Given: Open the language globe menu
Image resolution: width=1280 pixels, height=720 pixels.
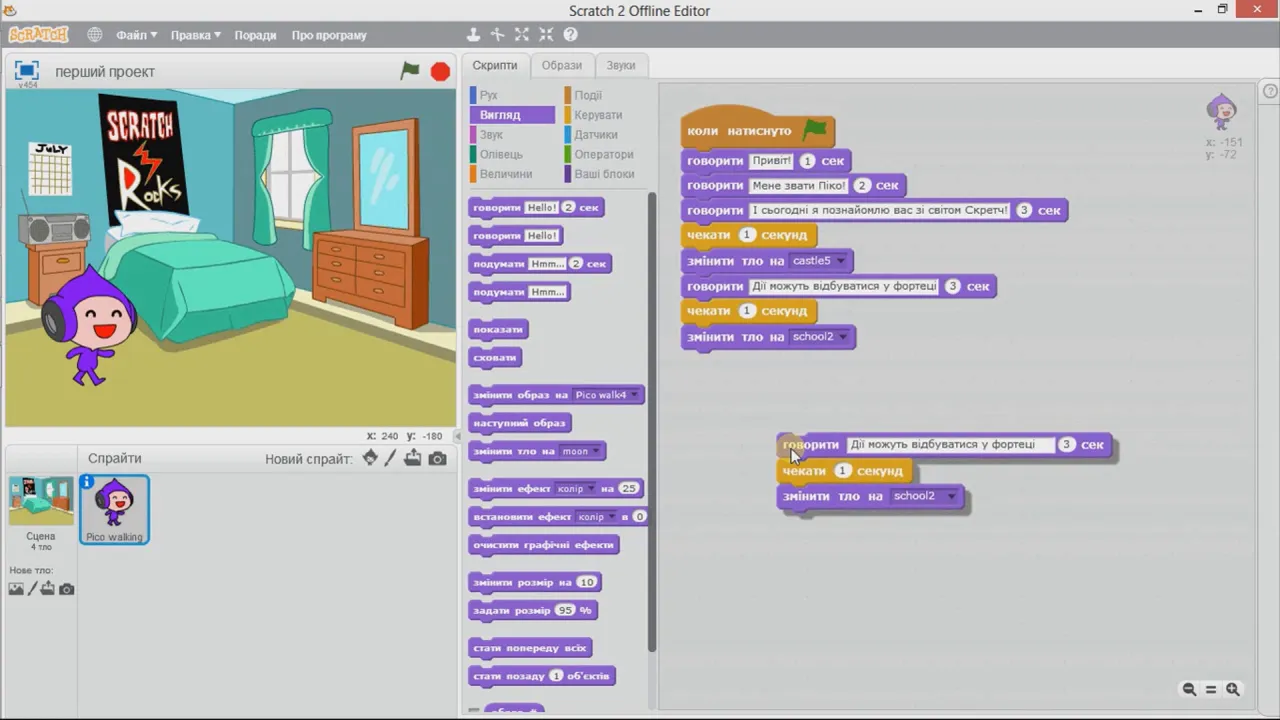Looking at the screenshot, I should pos(94,35).
